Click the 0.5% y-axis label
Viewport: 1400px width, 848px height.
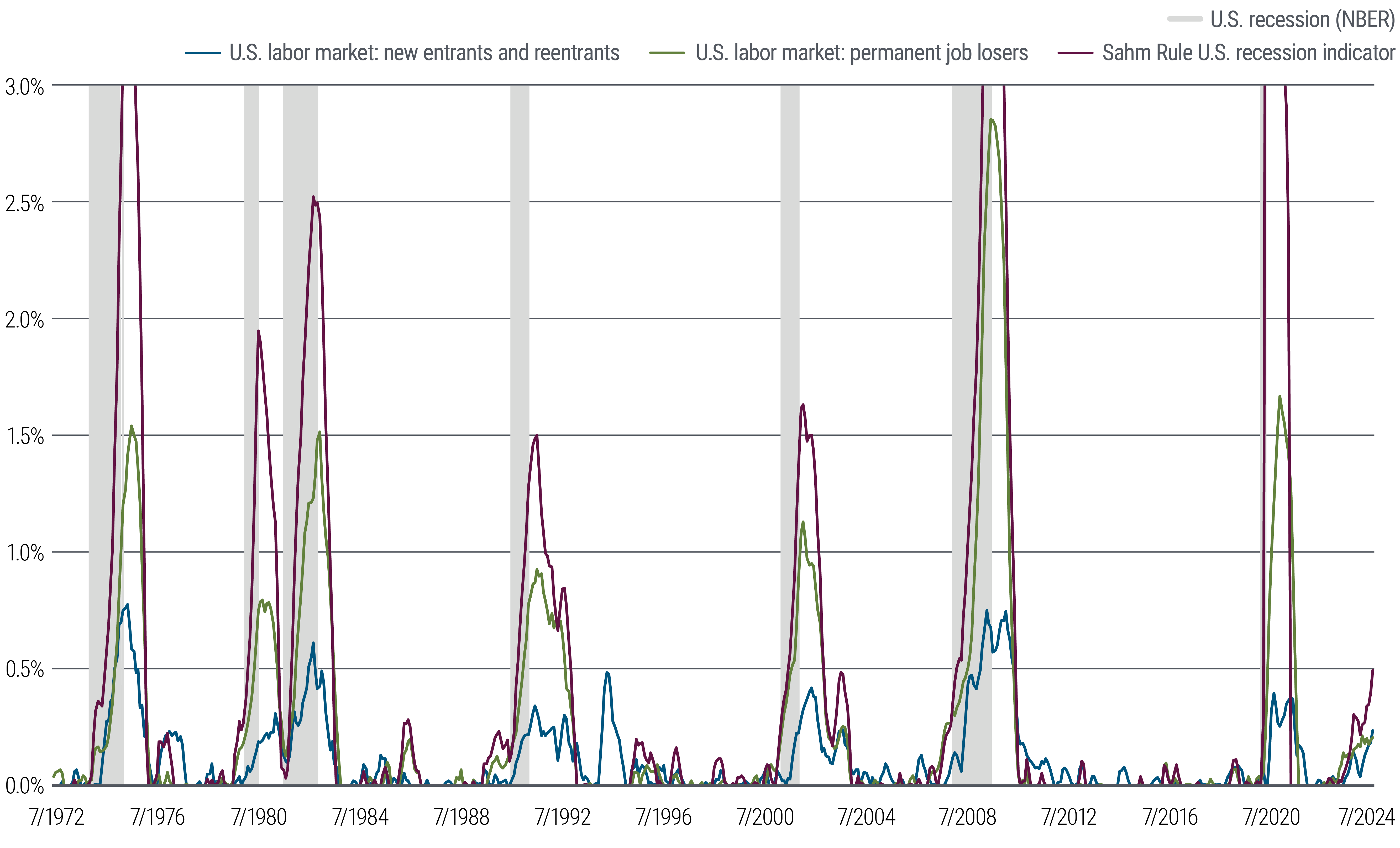[24, 669]
